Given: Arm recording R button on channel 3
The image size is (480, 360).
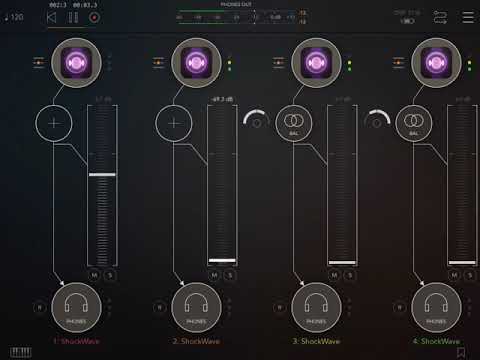Looking at the screenshot, I should tap(280, 307).
